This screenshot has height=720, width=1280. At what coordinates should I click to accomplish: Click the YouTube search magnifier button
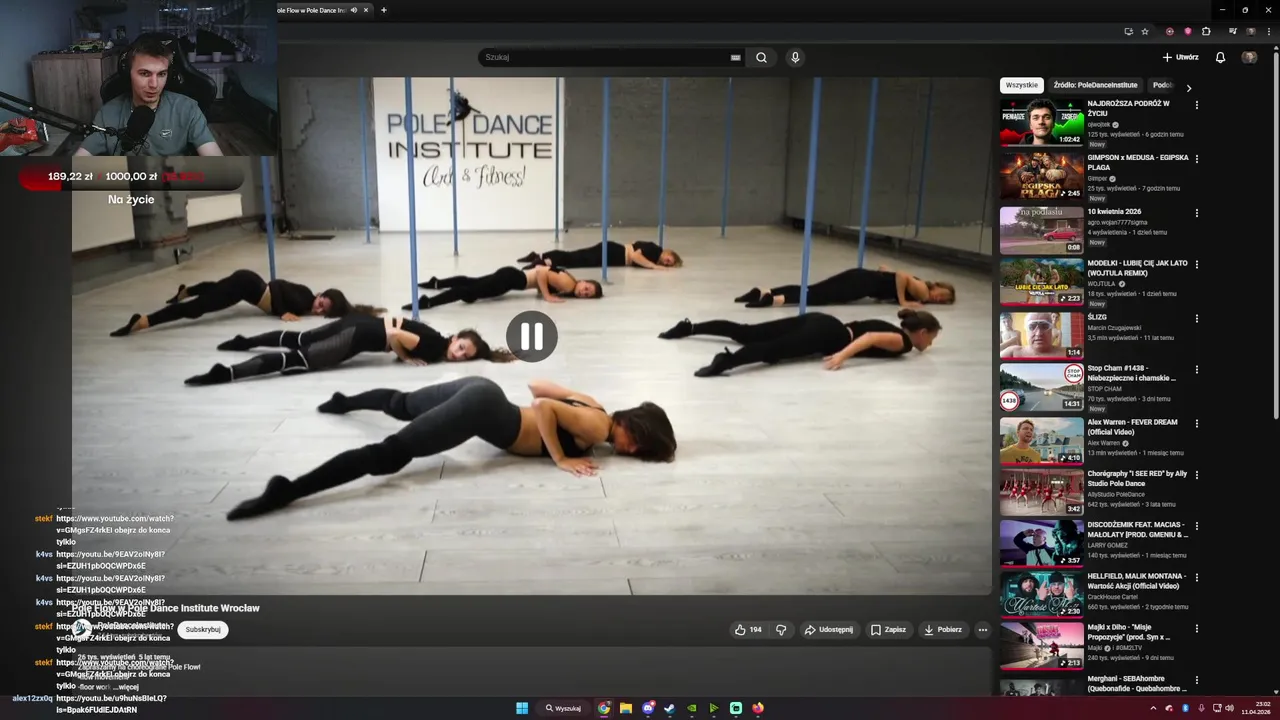pyautogui.click(x=761, y=57)
